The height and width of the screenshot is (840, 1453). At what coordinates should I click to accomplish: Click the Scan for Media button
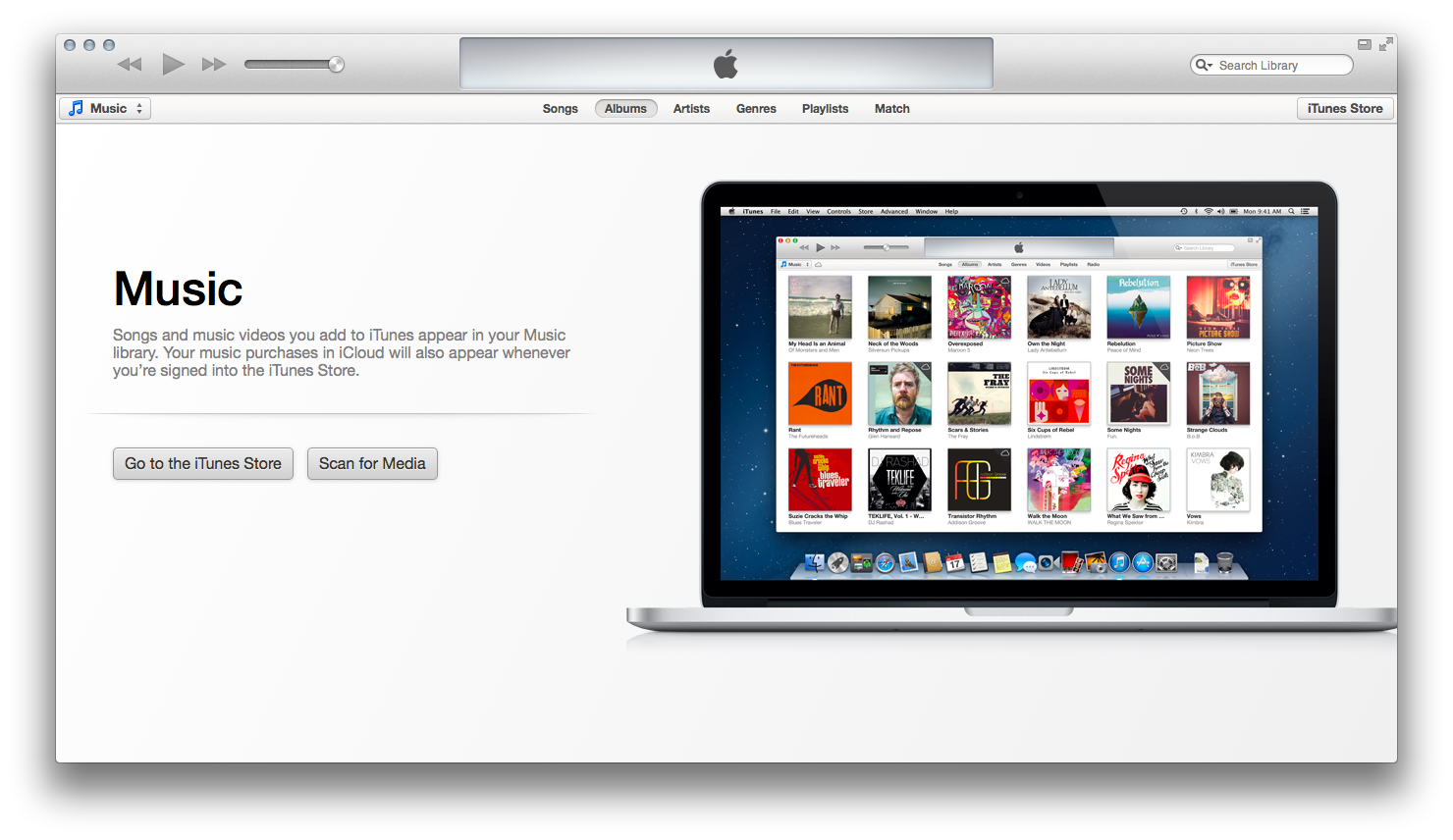[372, 464]
